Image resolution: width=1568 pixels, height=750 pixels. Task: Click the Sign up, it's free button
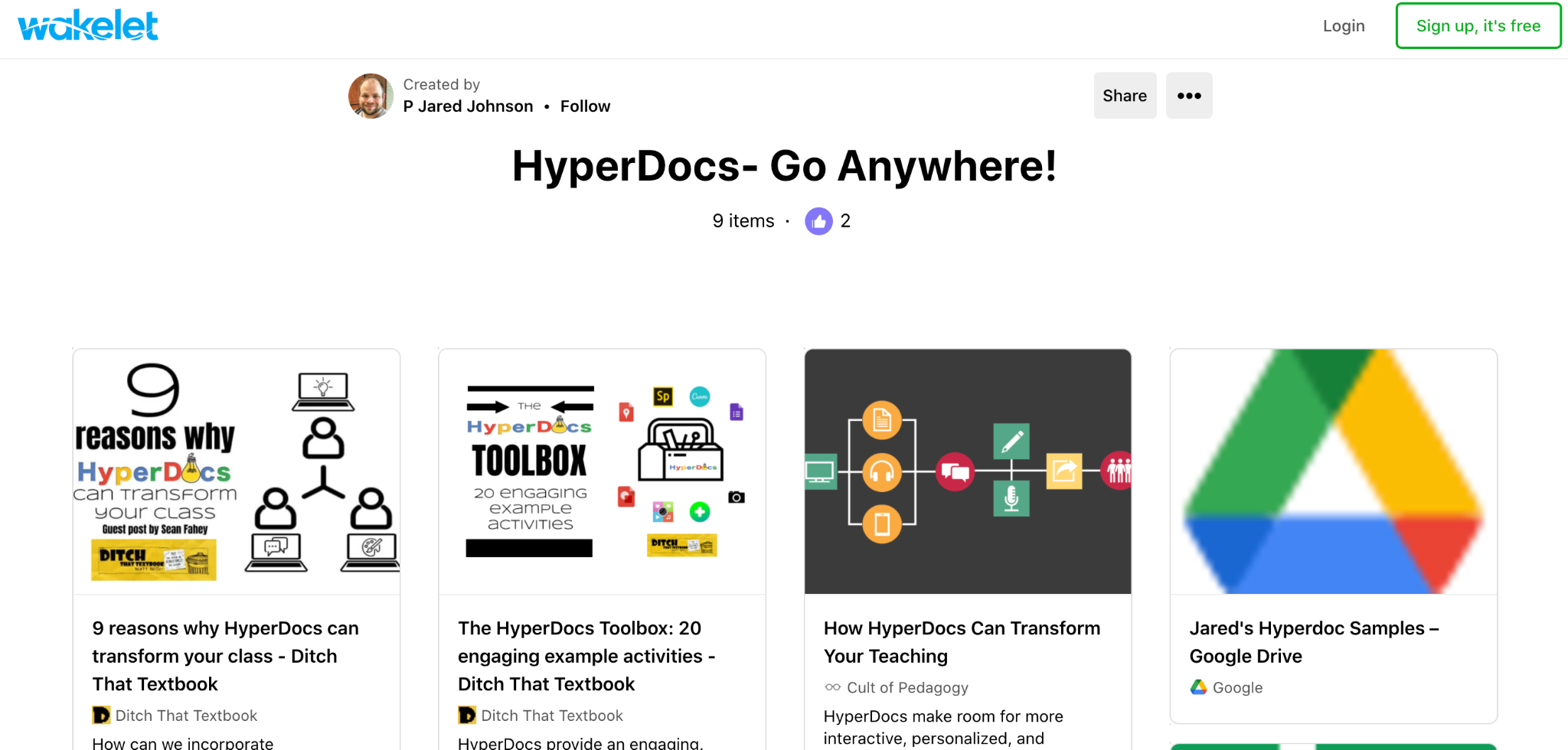point(1478,26)
